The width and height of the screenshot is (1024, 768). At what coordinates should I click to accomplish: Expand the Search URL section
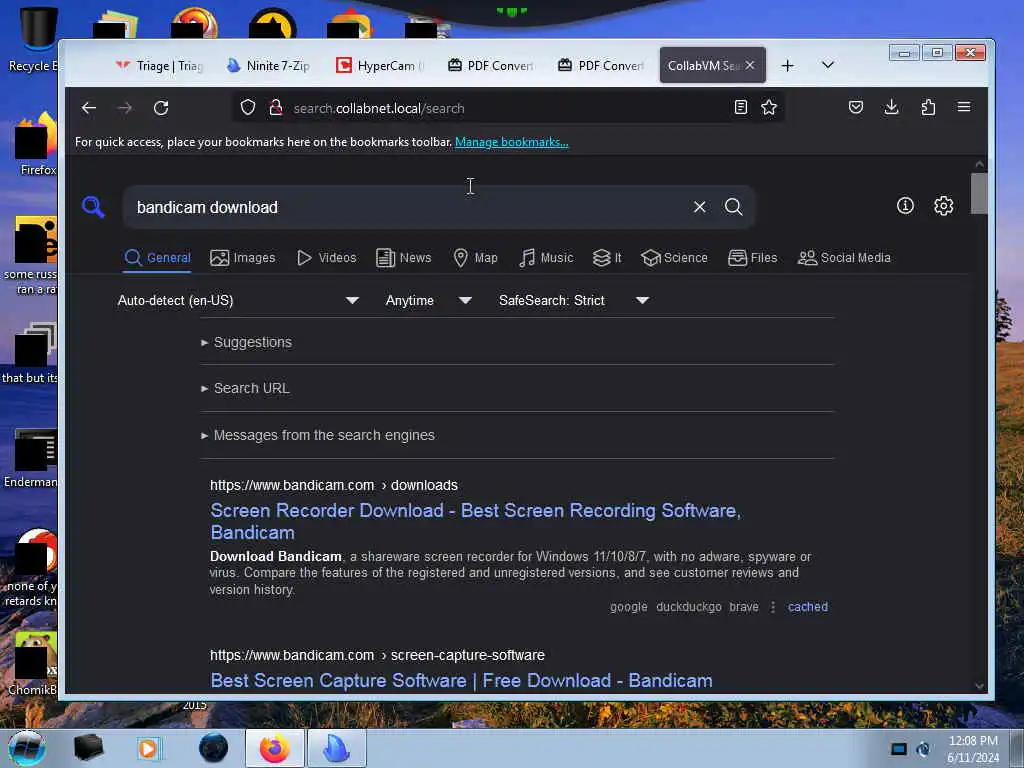coord(246,388)
